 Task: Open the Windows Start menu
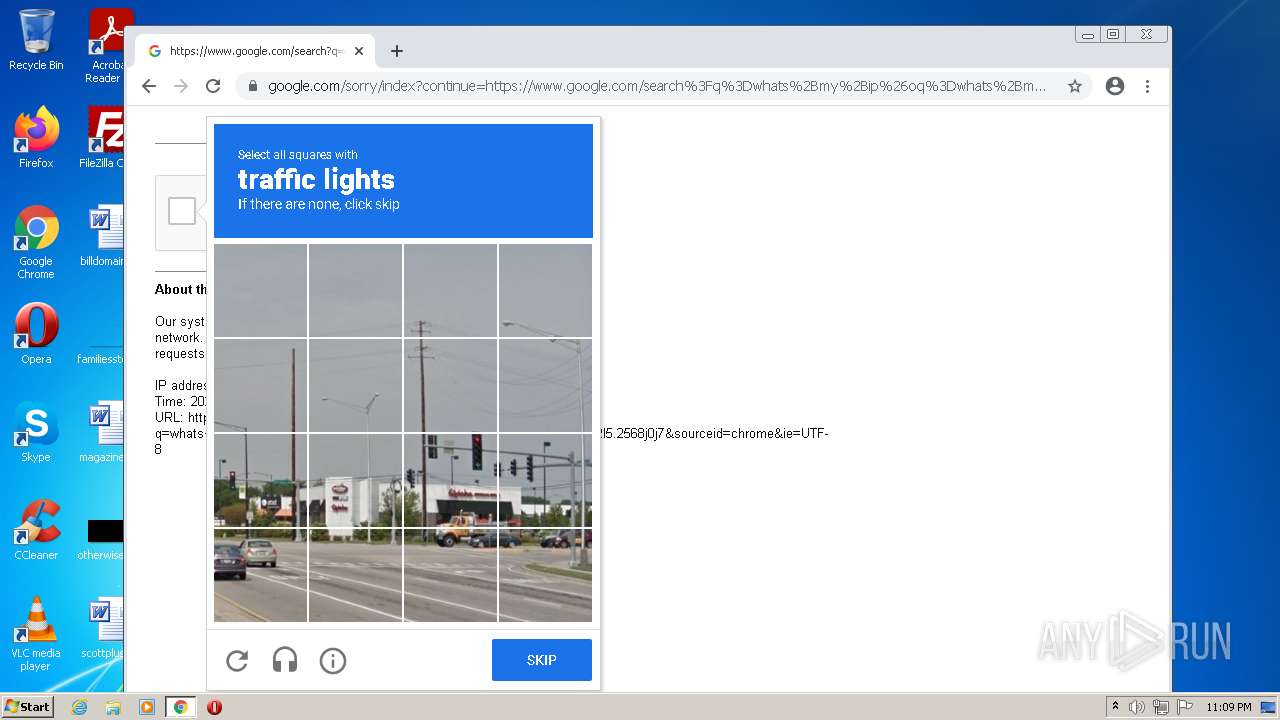[27, 707]
